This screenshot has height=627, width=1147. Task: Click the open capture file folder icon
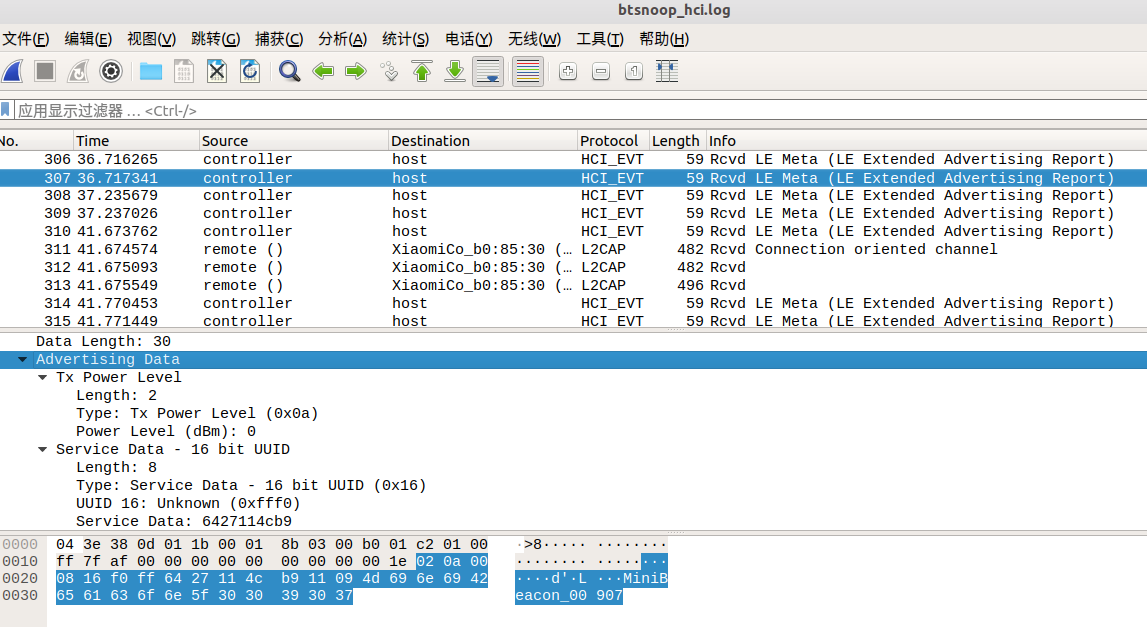tap(151, 71)
